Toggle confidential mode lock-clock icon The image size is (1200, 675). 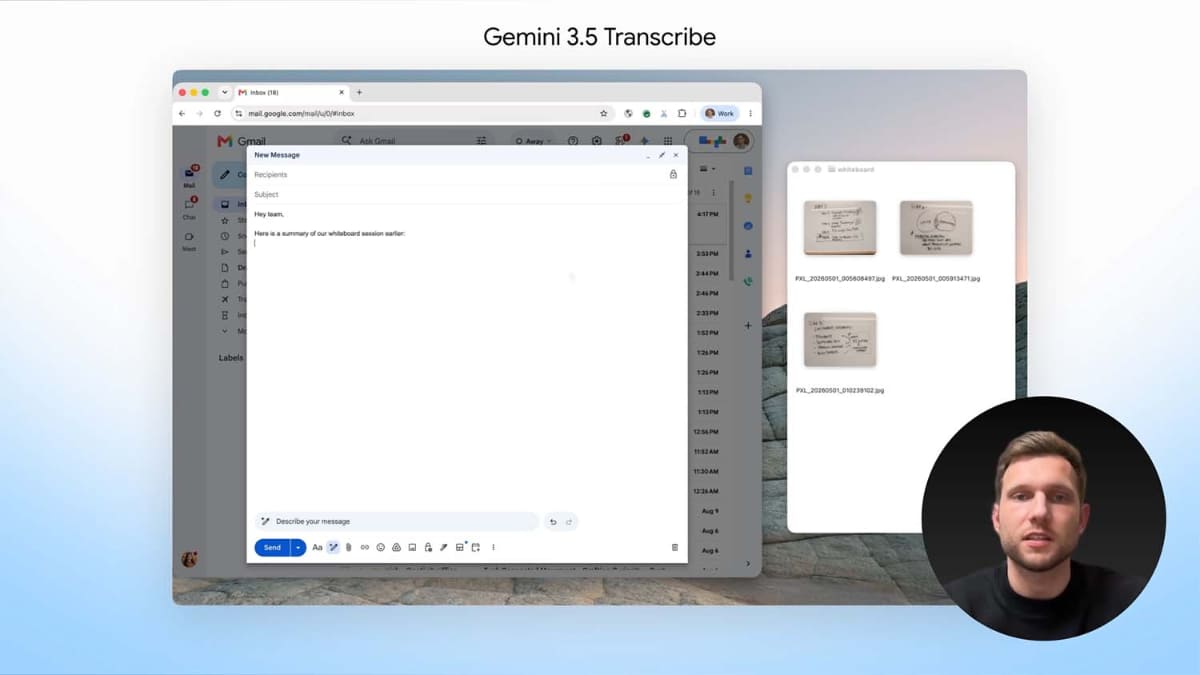pos(428,547)
